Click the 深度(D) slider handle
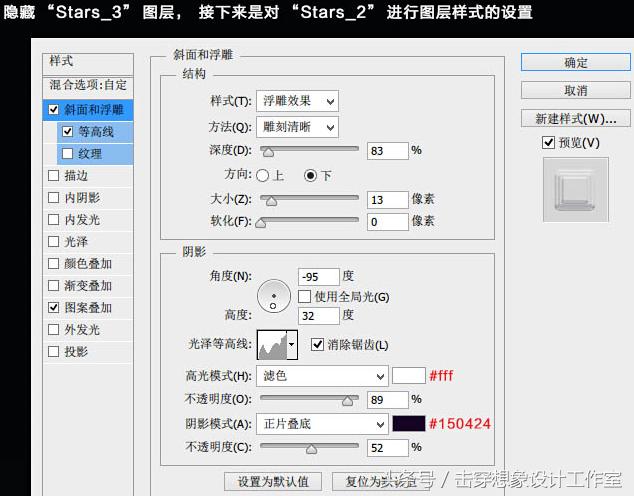Image resolution: width=634 pixels, height=496 pixels. (268, 152)
